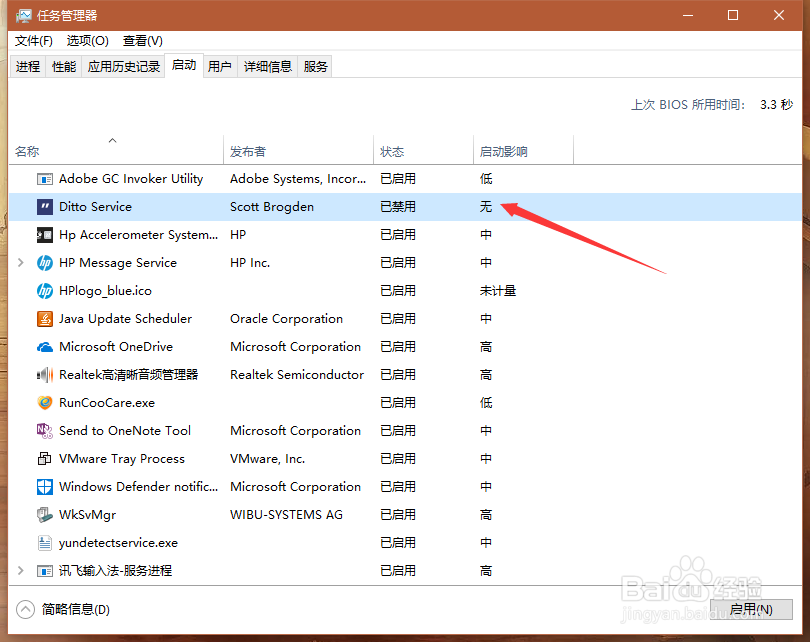
Task: Click the Adobe GC Invoker Utility icon
Action: (x=45, y=179)
